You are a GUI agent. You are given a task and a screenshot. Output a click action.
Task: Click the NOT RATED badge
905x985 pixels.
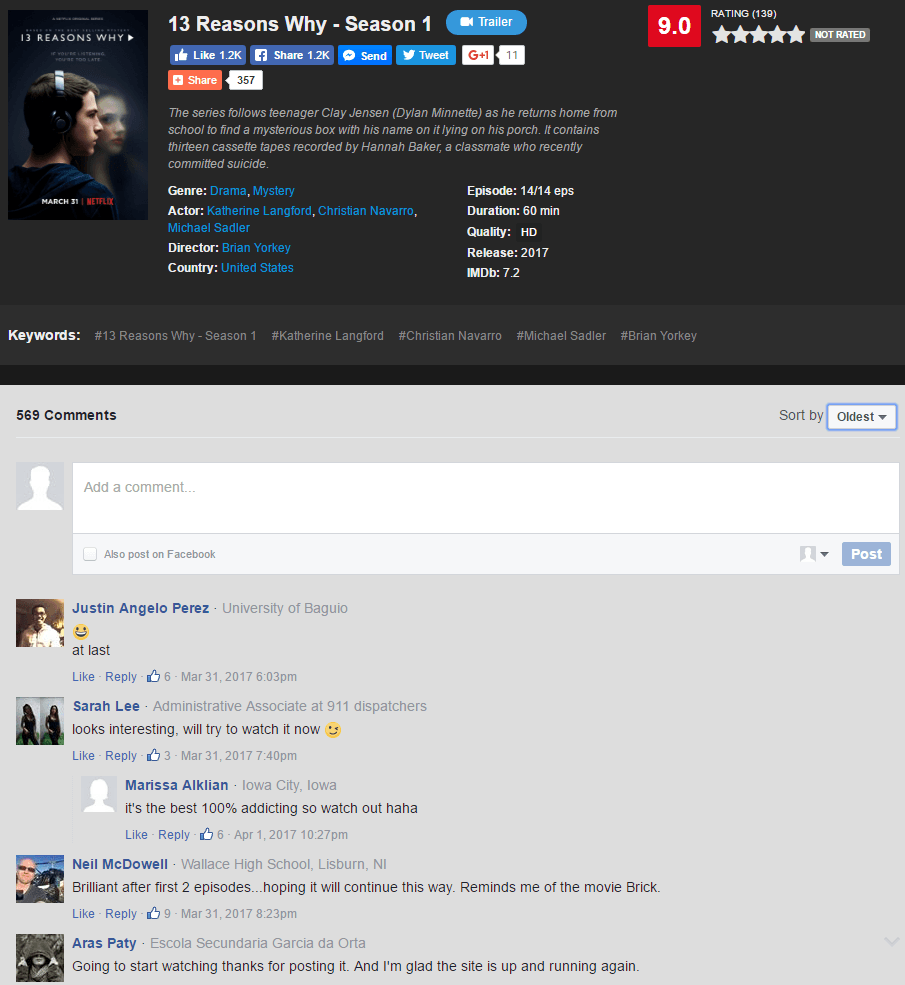[x=840, y=35]
